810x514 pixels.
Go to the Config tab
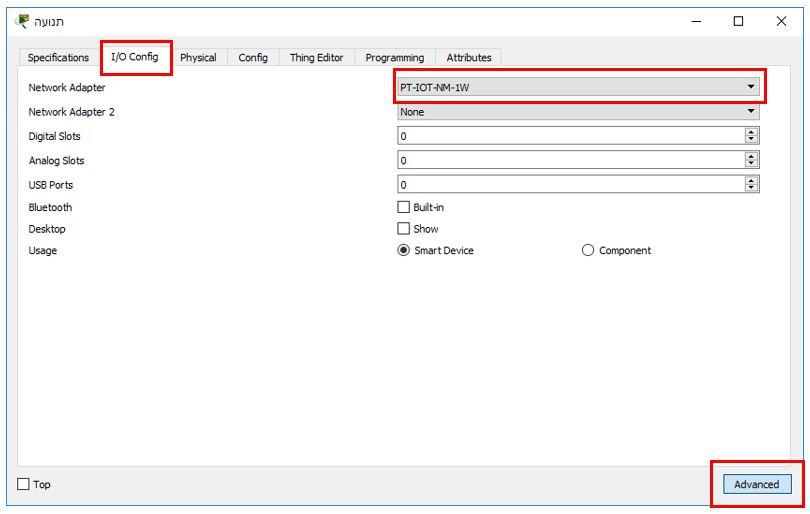click(x=252, y=58)
